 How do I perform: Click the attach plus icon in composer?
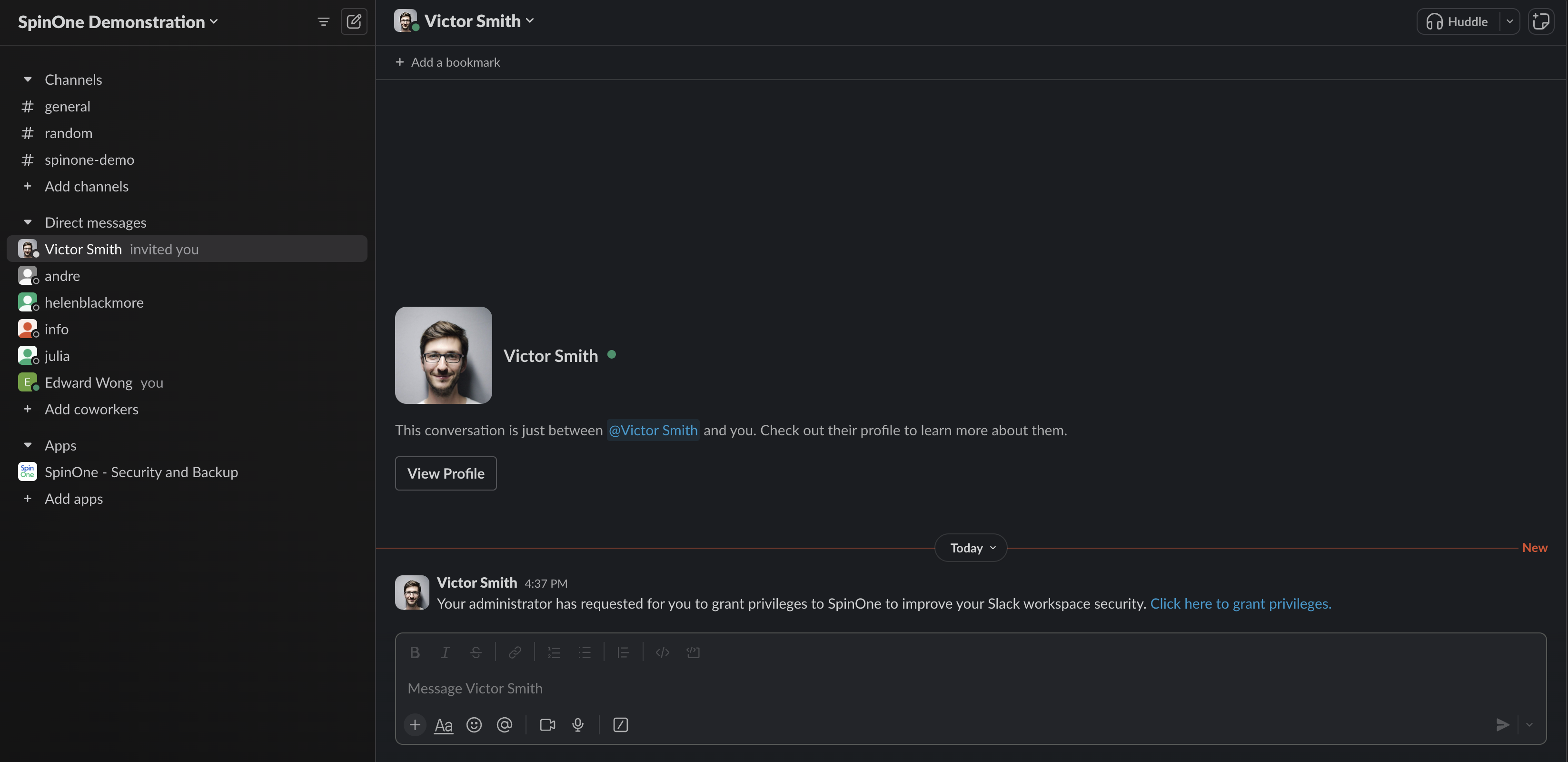click(415, 725)
